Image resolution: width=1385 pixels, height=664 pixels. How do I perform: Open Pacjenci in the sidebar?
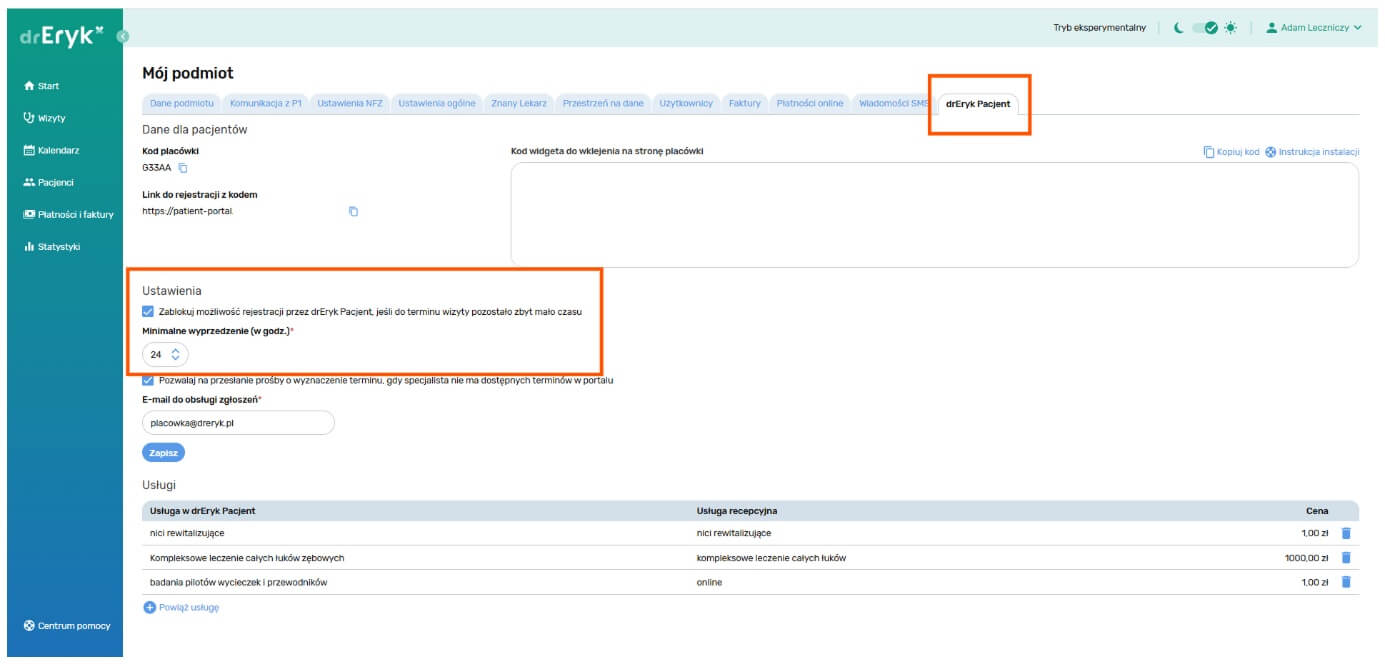48,182
